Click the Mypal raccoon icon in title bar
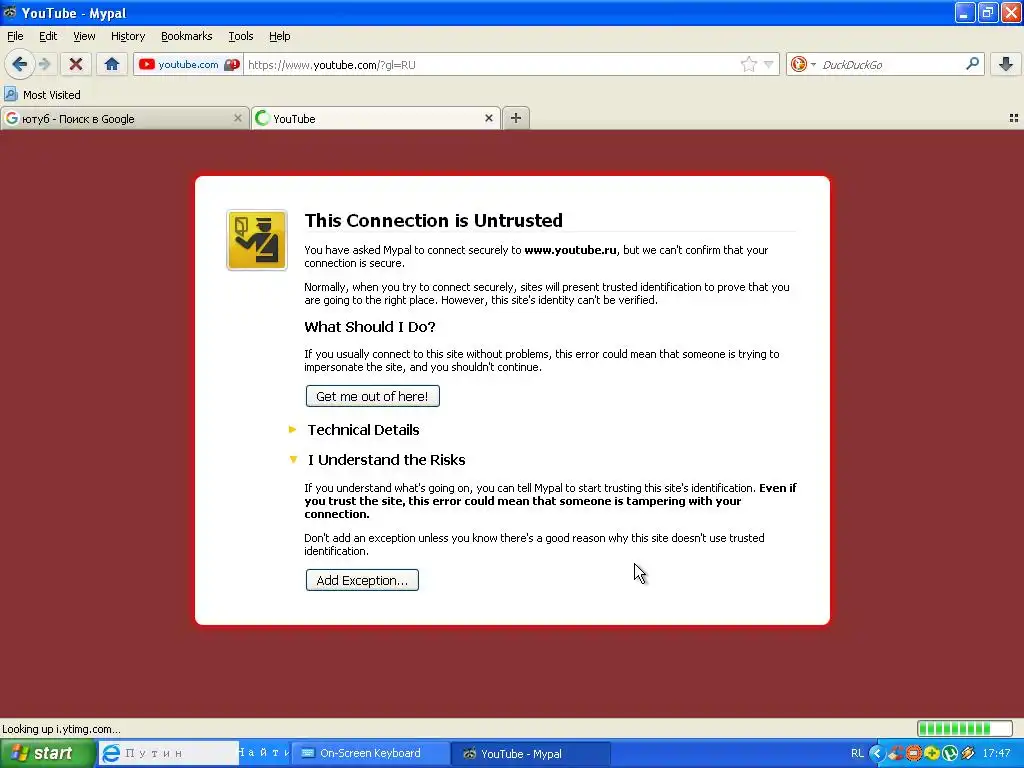 (9, 12)
